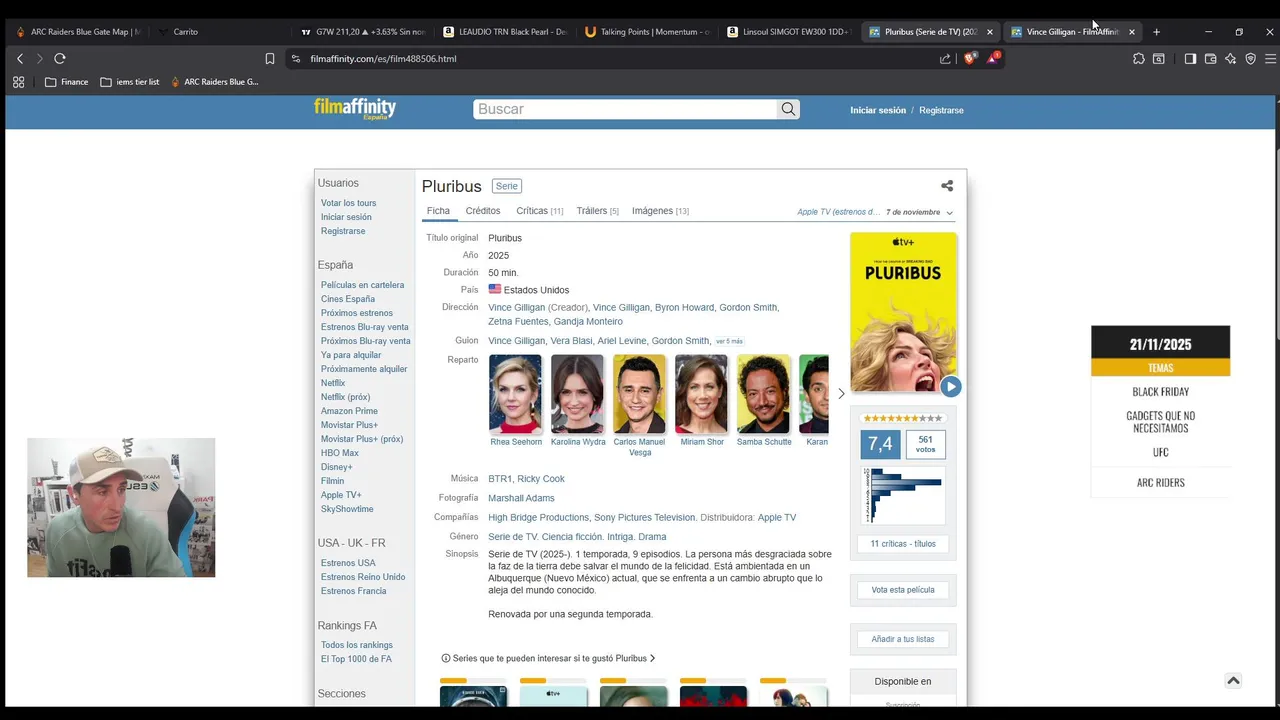Open the Brave Wallet icon

tap(1210, 59)
